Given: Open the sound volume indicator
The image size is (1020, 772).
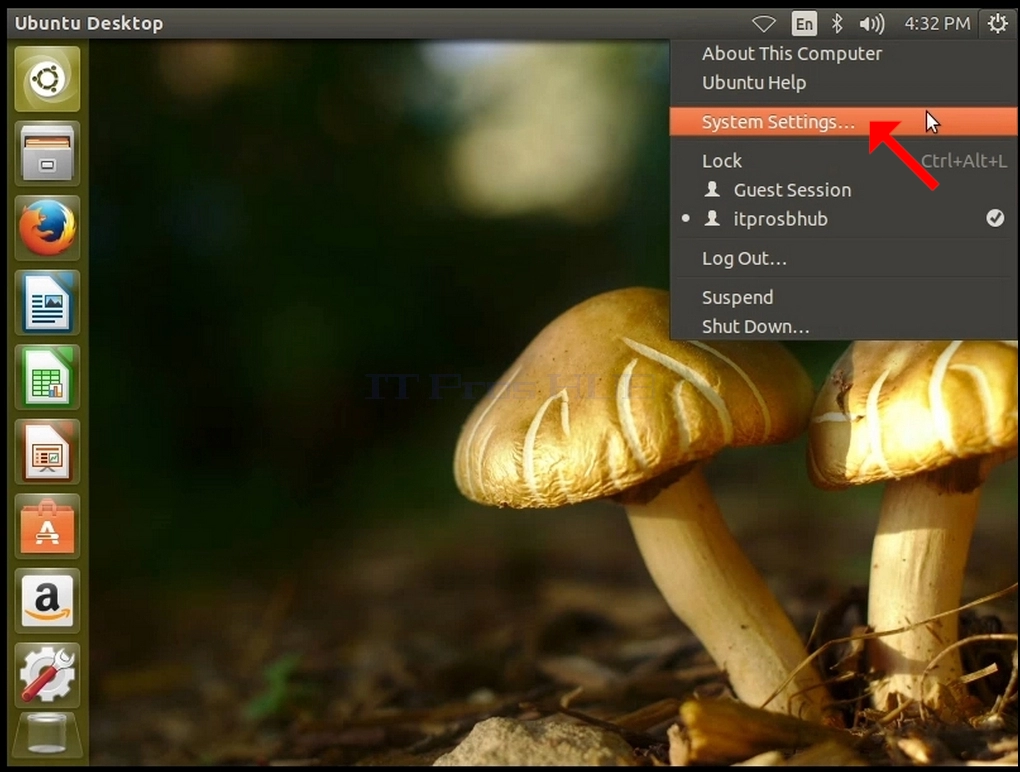Looking at the screenshot, I should 872,24.
